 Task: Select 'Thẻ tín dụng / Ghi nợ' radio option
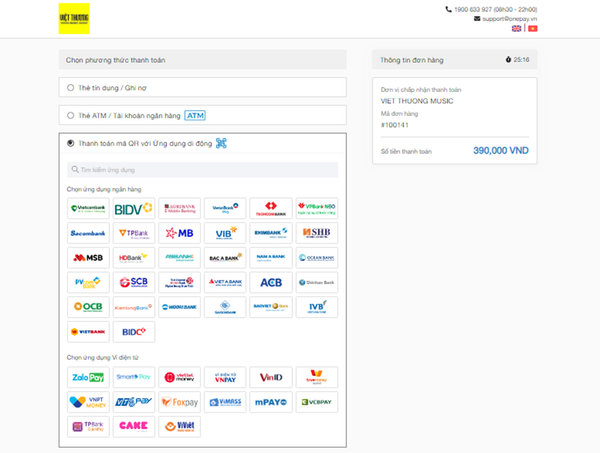pos(70,88)
